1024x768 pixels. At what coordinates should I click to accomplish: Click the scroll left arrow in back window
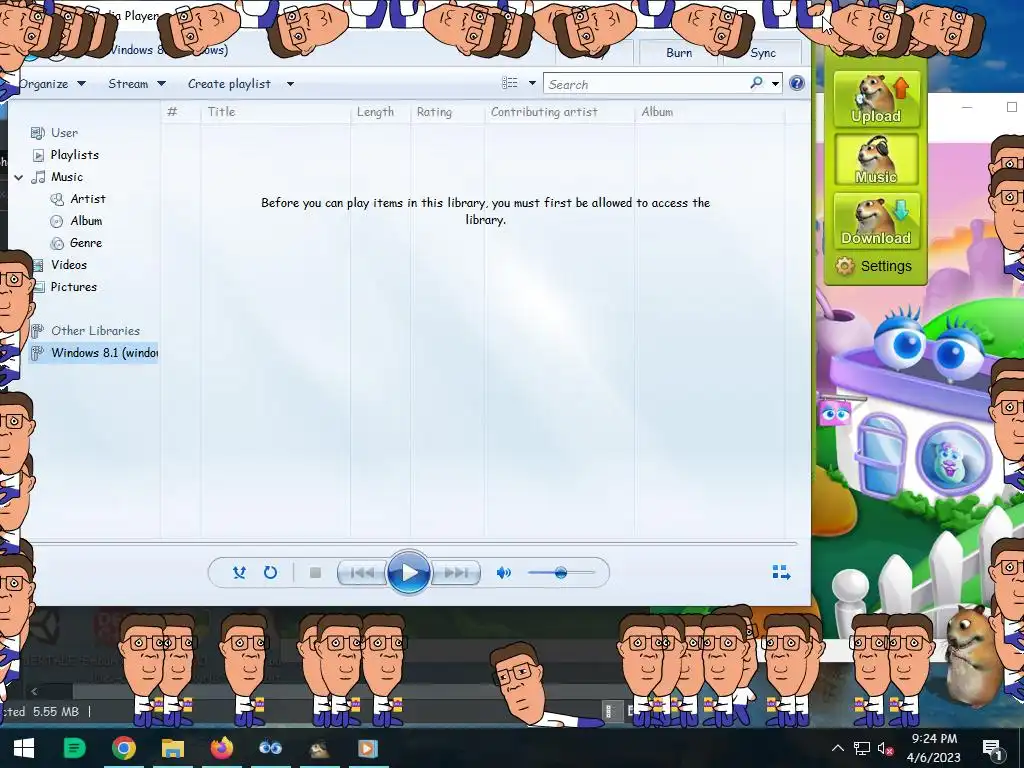(34, 691)
